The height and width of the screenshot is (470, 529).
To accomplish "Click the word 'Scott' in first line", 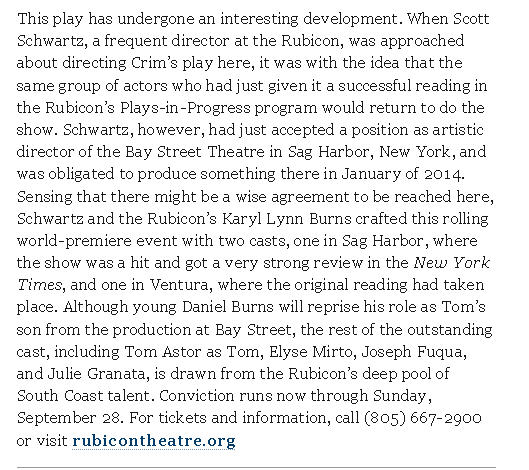I will point(471,19).
